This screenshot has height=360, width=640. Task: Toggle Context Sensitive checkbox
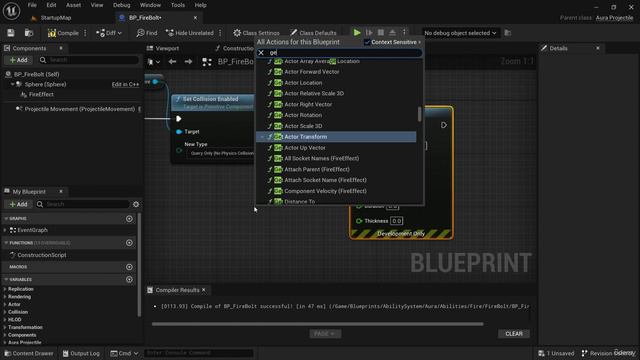[x=367, y=42]
